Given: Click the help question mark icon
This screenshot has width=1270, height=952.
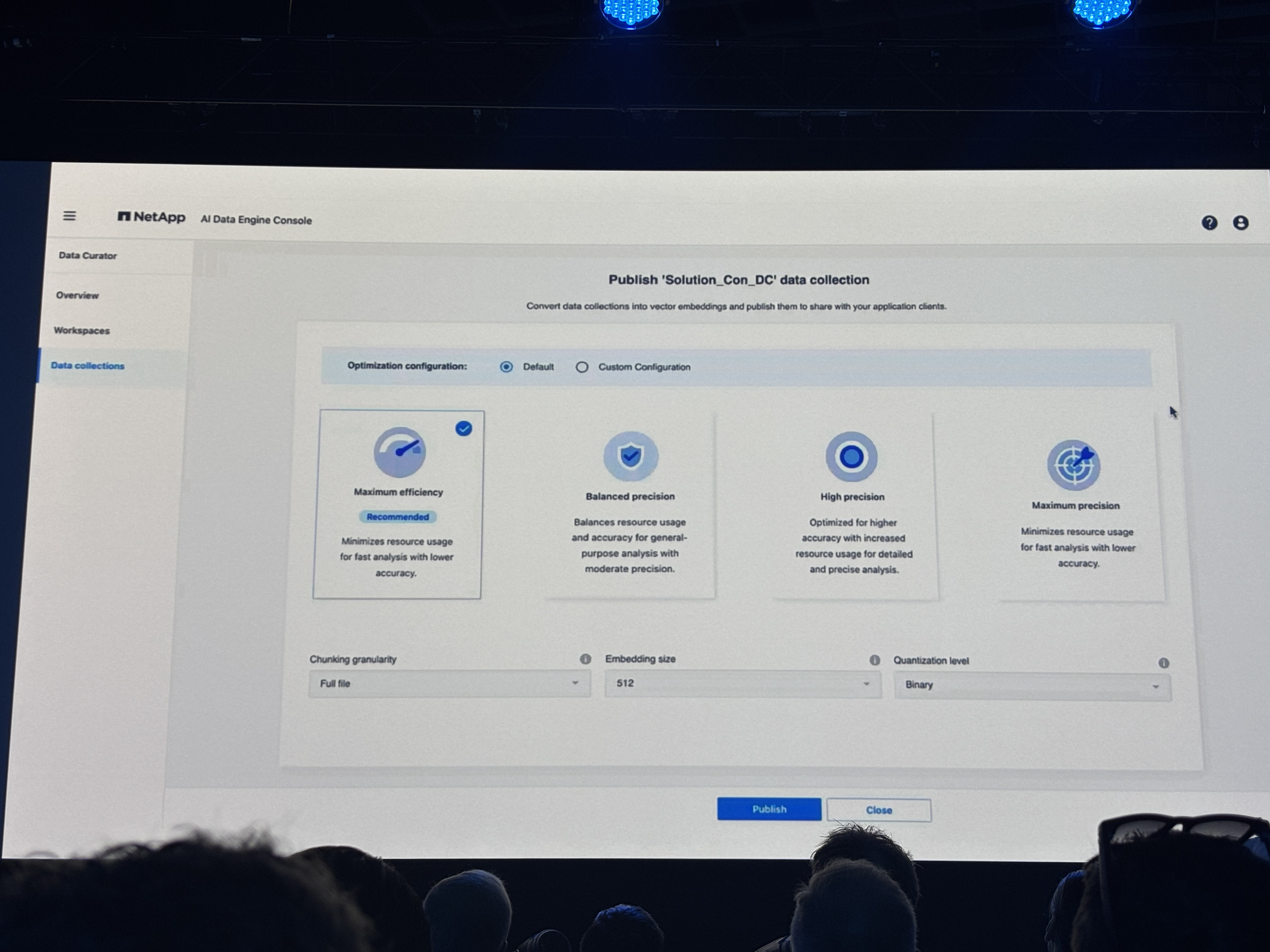Looking at the screenshot, I should (1209, 223).
